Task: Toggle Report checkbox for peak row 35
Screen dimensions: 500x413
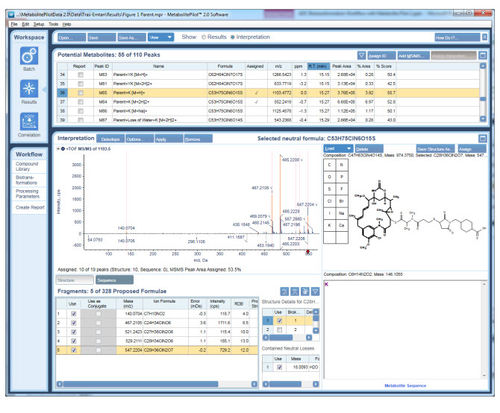Action: point(80,84)
